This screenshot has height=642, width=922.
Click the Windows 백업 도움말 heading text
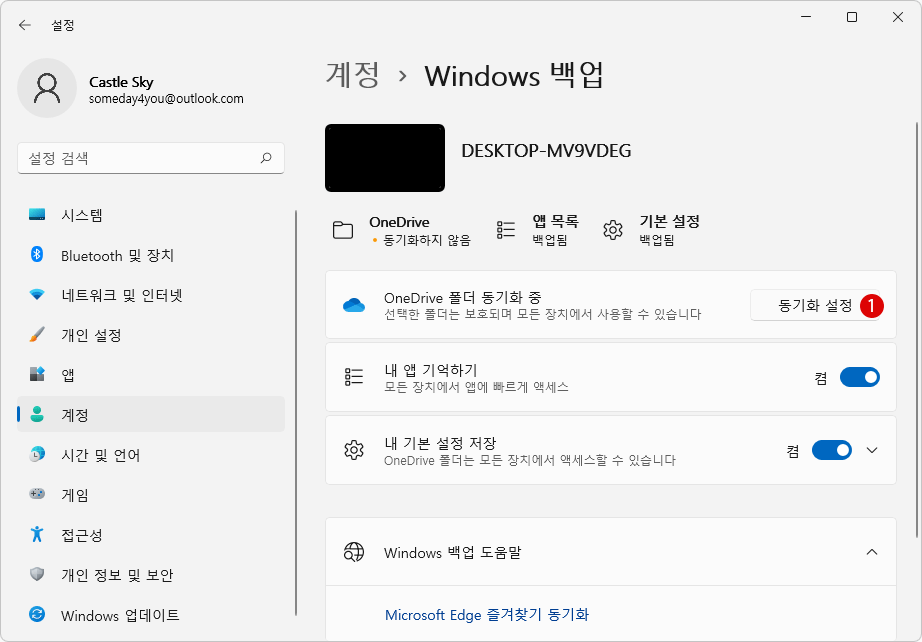point(452,553)
